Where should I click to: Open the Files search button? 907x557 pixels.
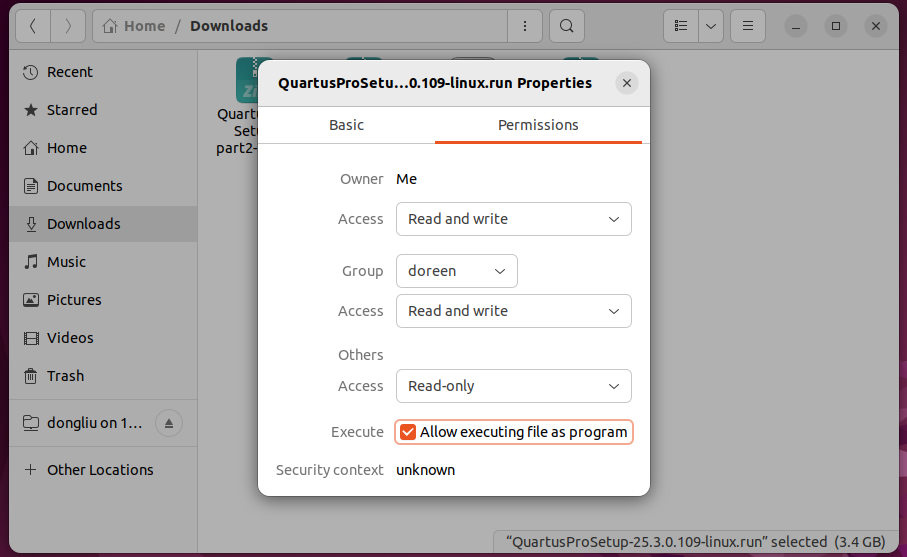(567, 26)
